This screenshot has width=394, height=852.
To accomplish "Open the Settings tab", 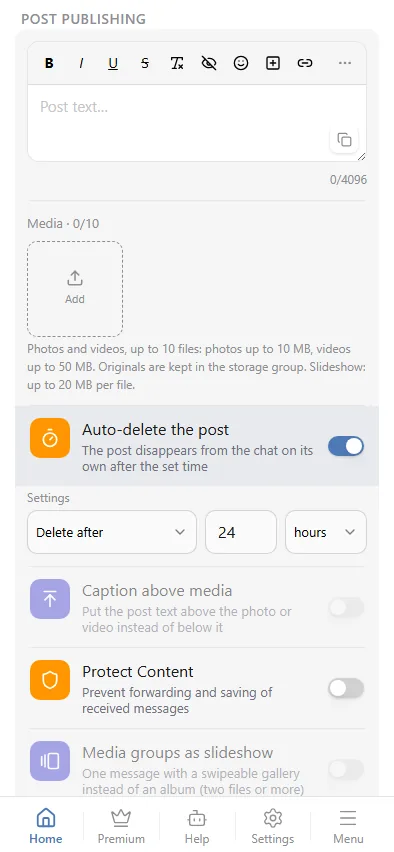I will 272,826.
